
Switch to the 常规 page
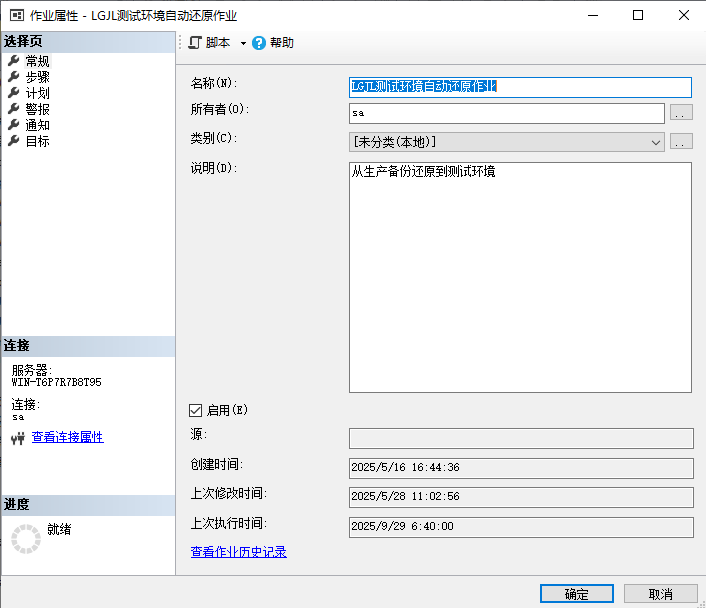coord(37,60)
